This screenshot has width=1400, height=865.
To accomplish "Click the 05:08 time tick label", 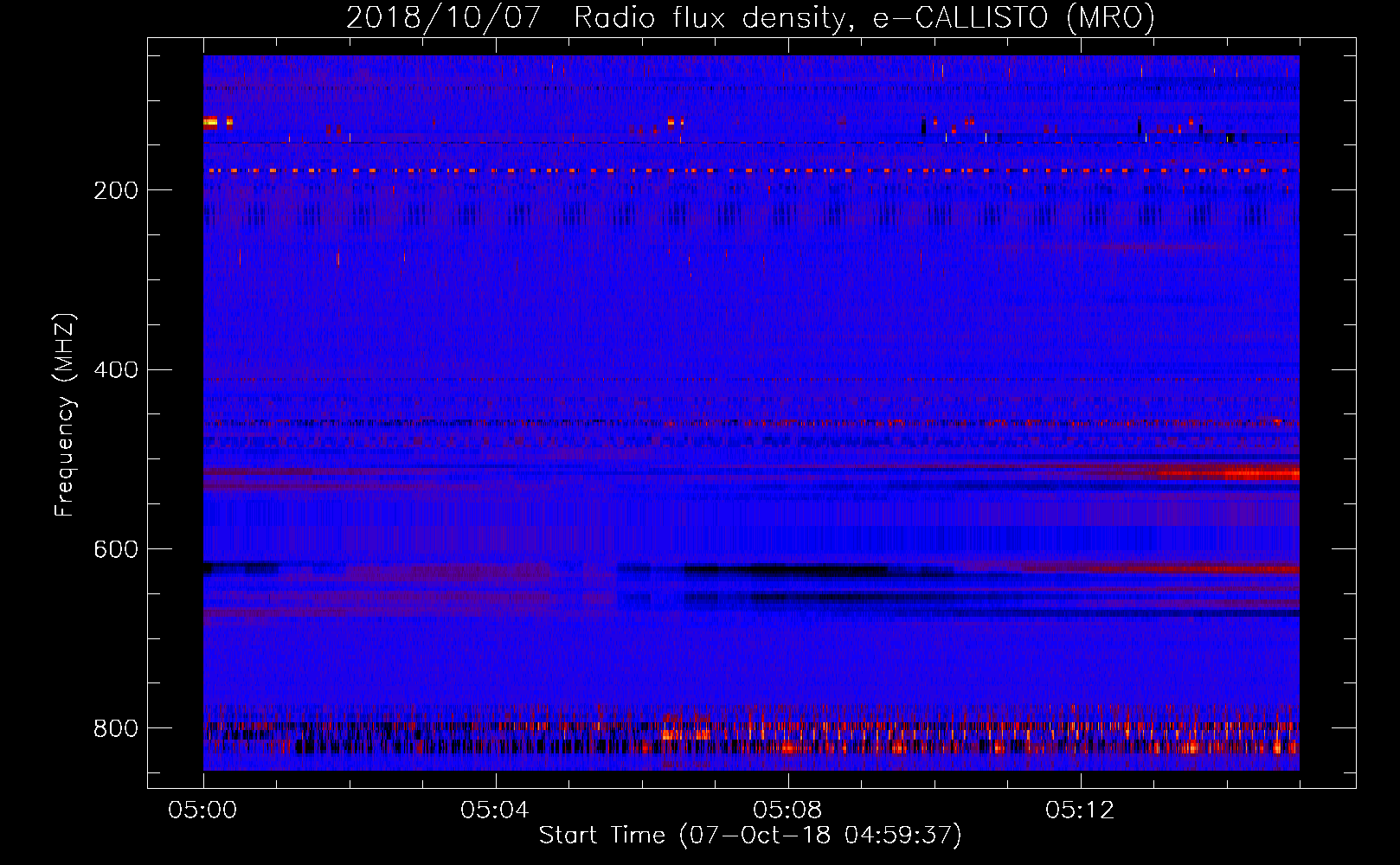I will tap(787, 810).
